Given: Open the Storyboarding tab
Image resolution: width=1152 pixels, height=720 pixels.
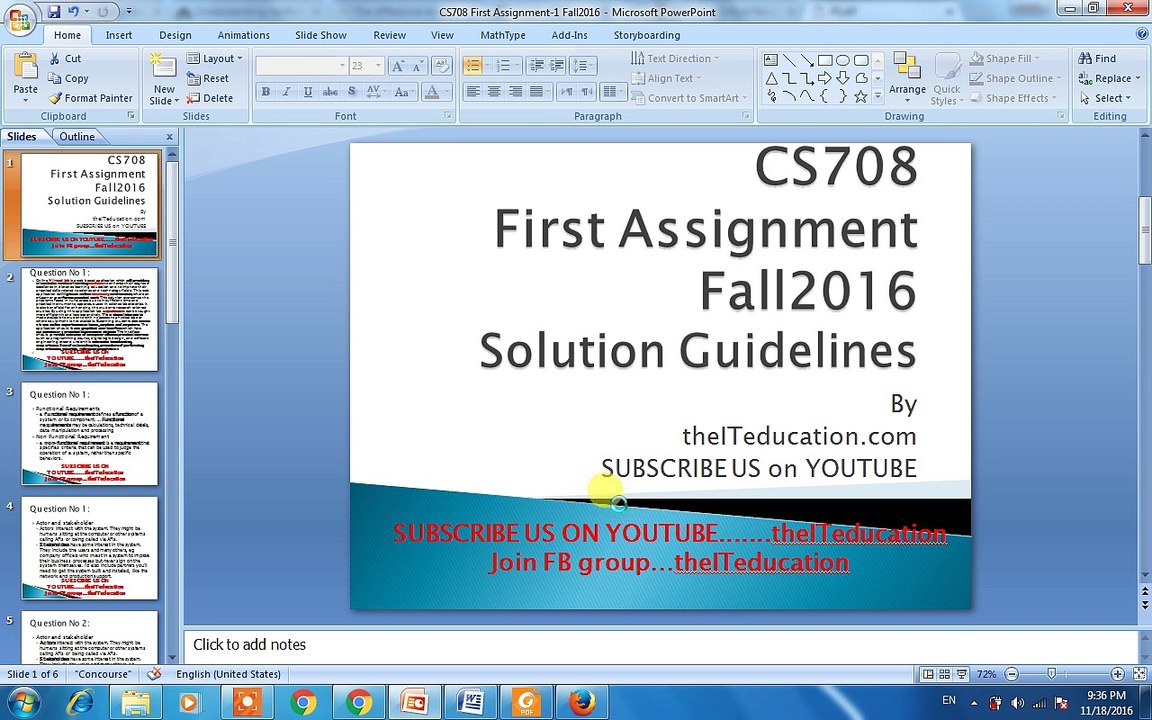Looking at the screenshot, I should (647, 35).
